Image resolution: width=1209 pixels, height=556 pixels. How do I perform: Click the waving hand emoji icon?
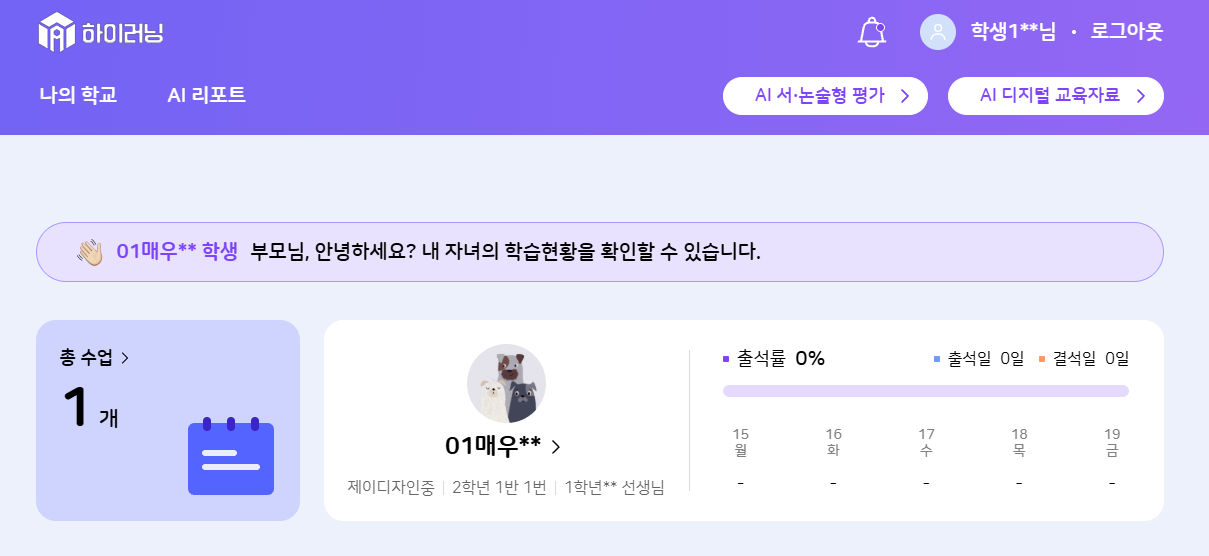90,252
